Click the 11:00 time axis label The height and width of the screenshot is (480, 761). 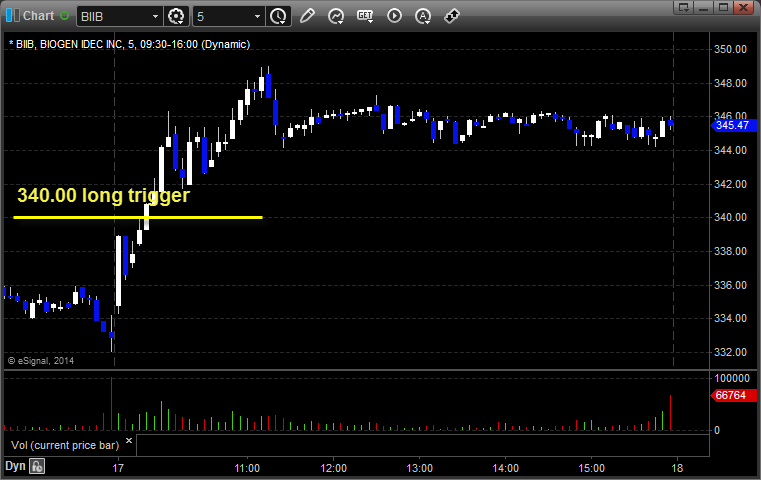click(x=247, y=468)
